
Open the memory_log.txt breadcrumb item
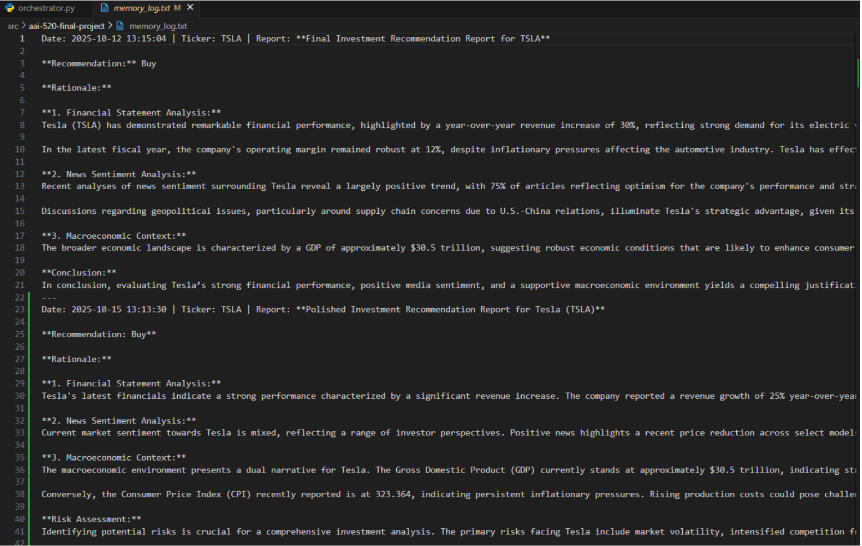click(x=158, y=26)
